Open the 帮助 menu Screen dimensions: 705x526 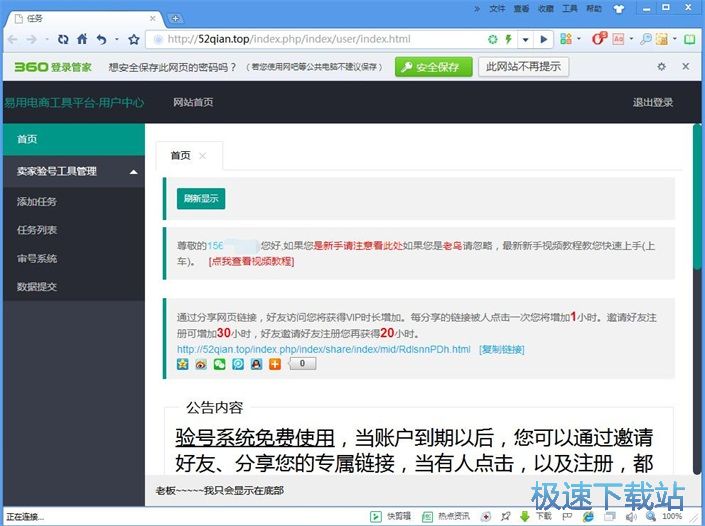pos(593,9)
